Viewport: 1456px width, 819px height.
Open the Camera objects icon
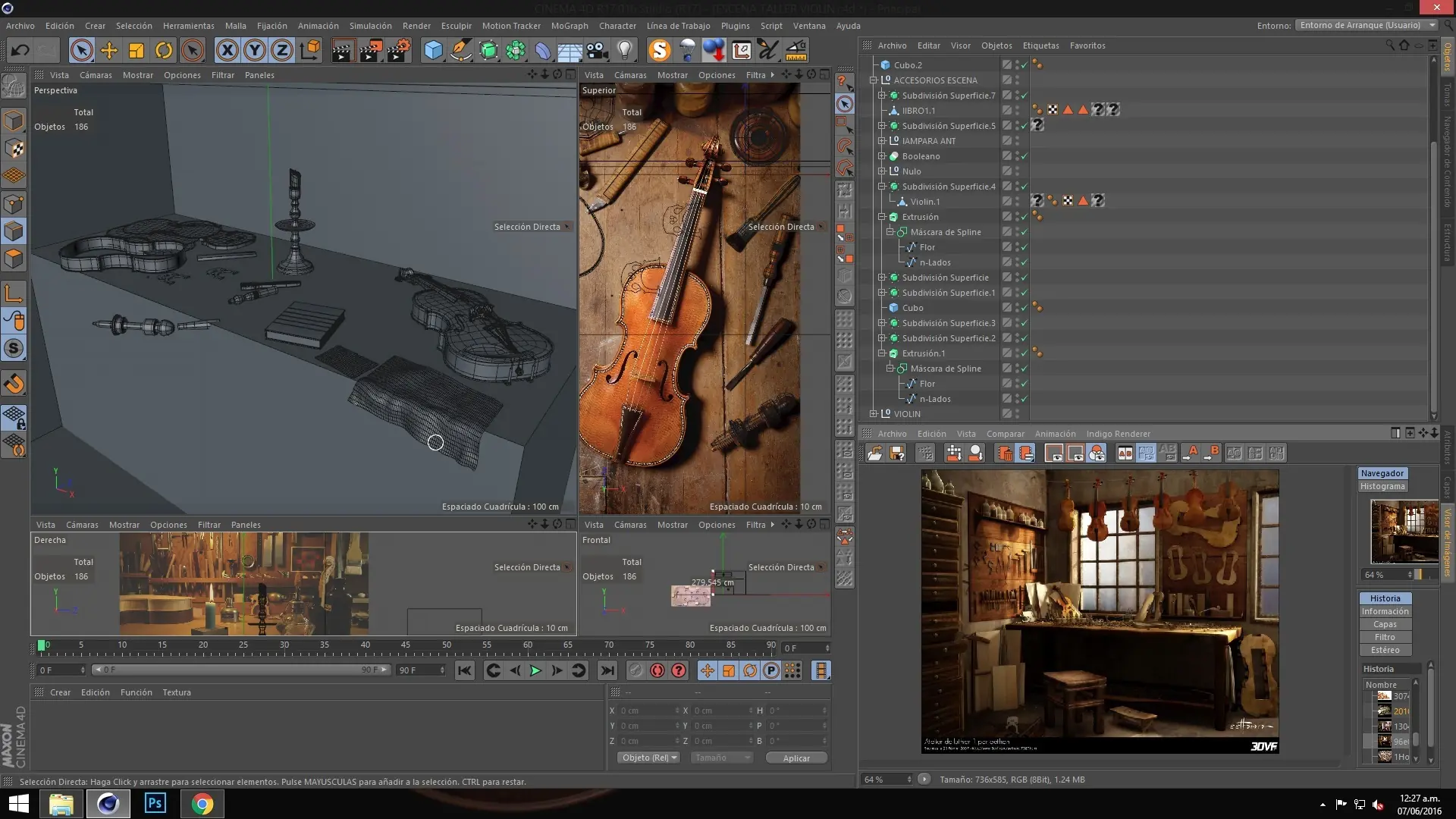[x=597, y=51]
